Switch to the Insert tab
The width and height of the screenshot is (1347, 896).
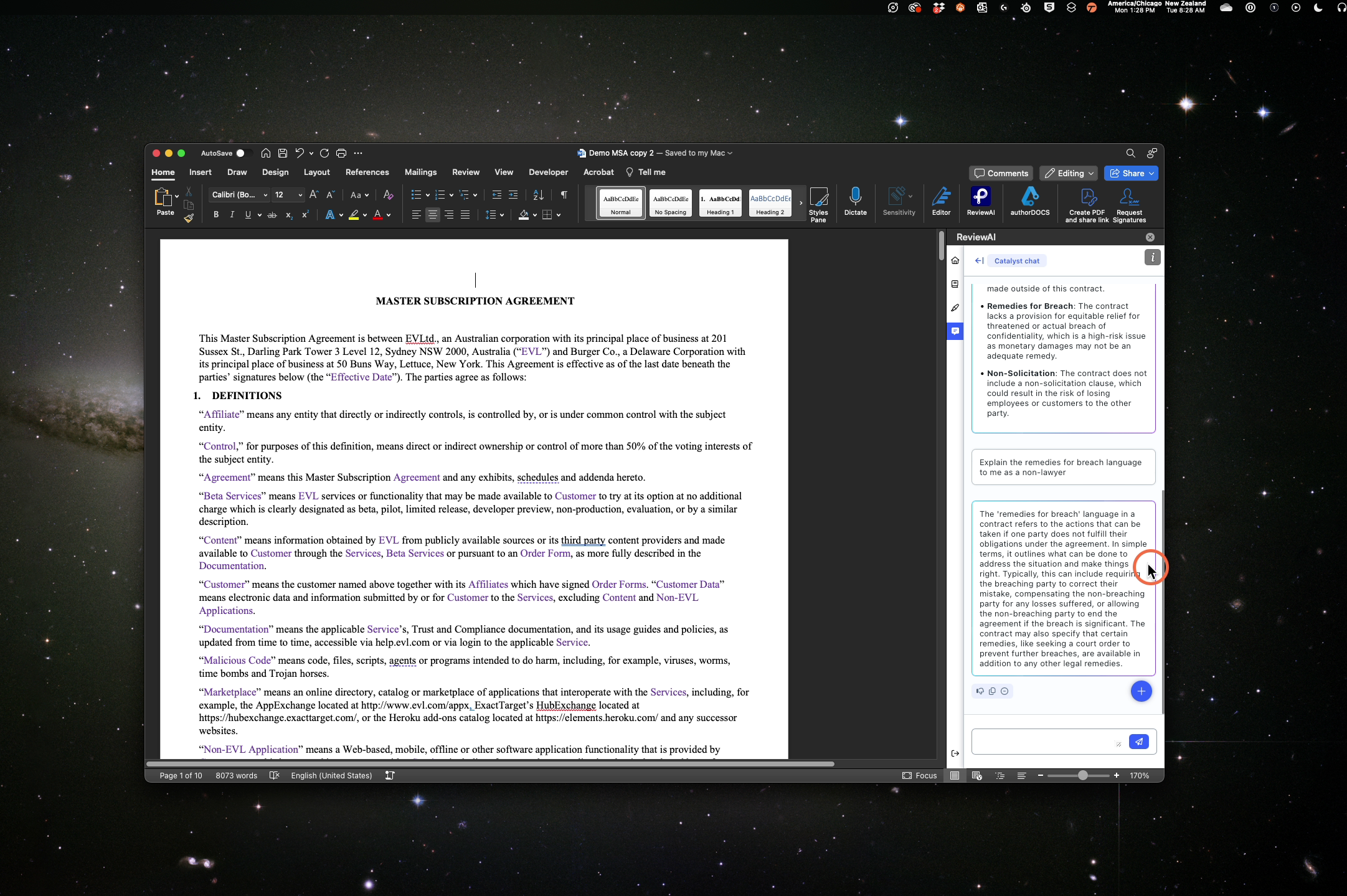pos(200,172)
